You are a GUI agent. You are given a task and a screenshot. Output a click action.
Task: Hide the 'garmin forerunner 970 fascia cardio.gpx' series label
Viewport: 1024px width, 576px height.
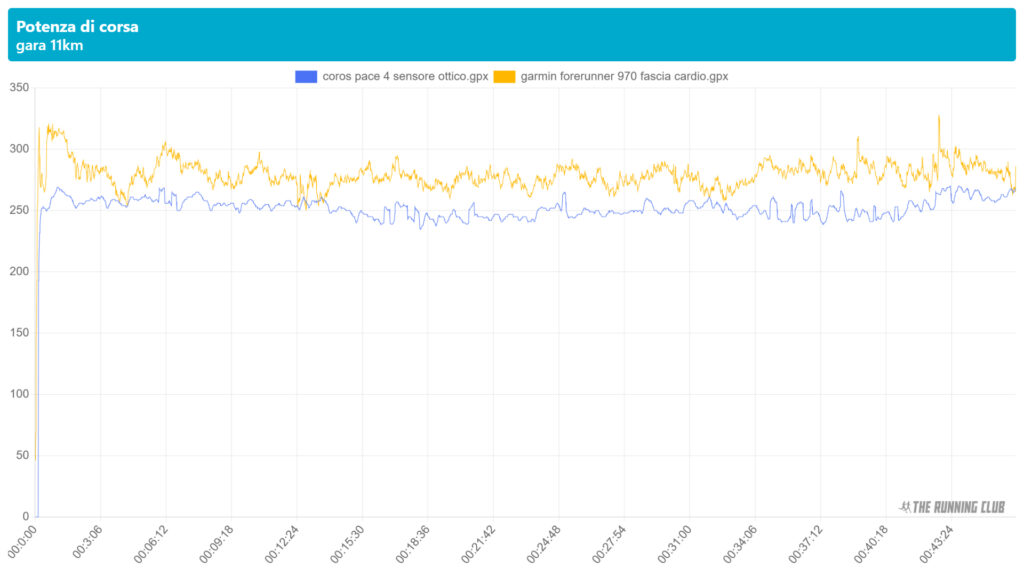click(x=624, y=76)
